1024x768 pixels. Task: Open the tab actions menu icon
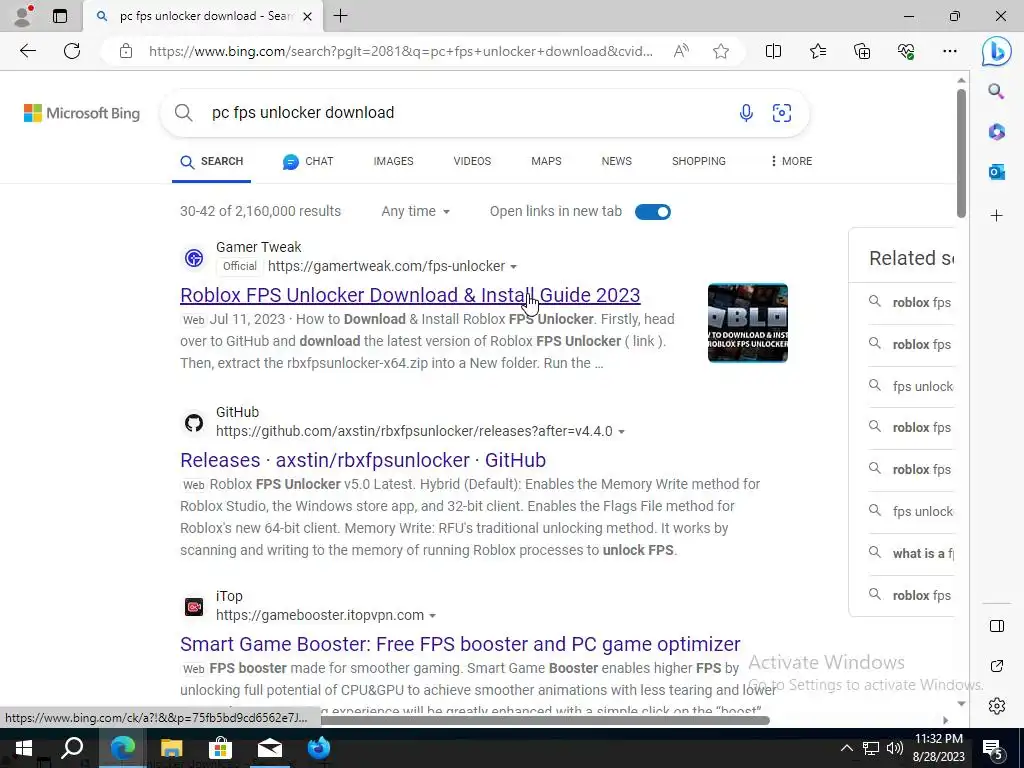[60, 16]
